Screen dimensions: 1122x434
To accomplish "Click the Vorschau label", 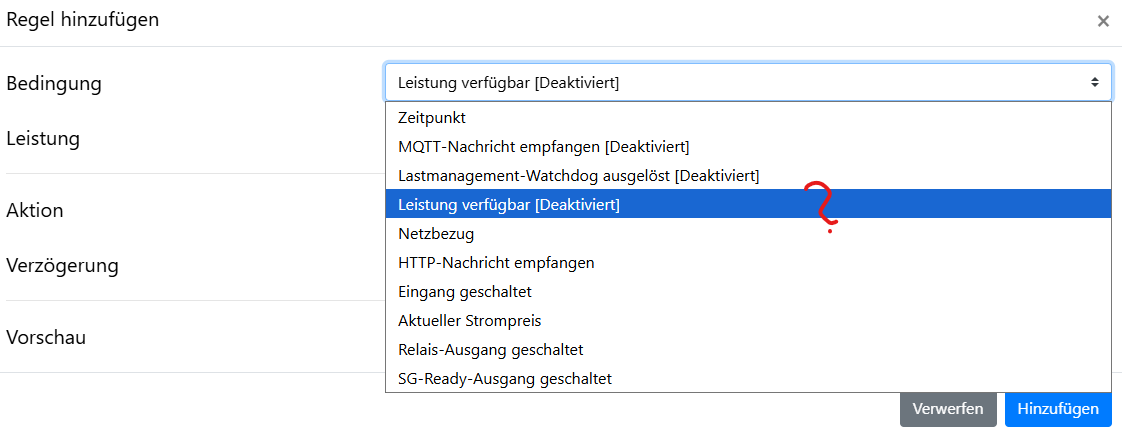I will point(46,337).
